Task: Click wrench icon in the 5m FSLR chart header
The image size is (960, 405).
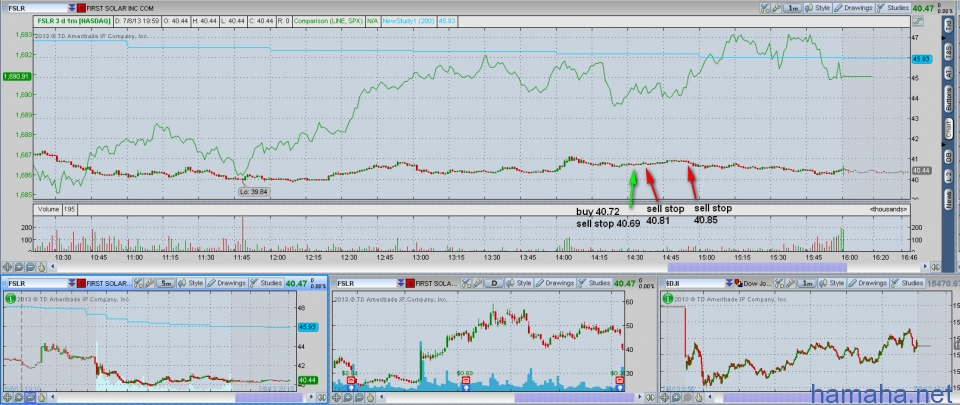Action: coord(149,283)
